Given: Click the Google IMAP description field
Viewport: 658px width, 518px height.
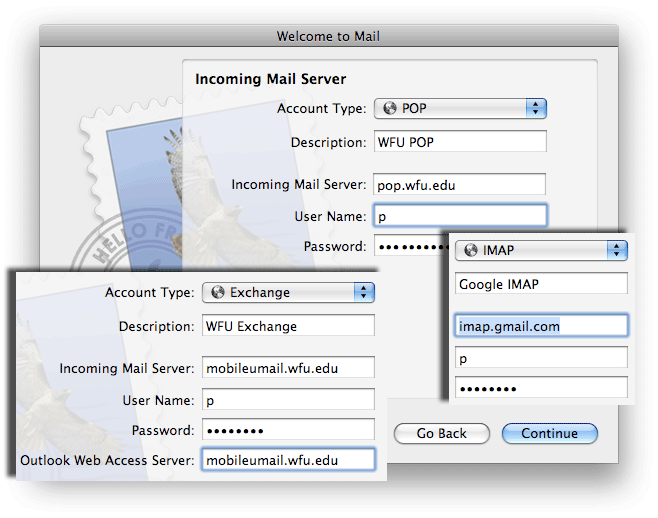Looking at the screenshot, I should pos(541,283).
